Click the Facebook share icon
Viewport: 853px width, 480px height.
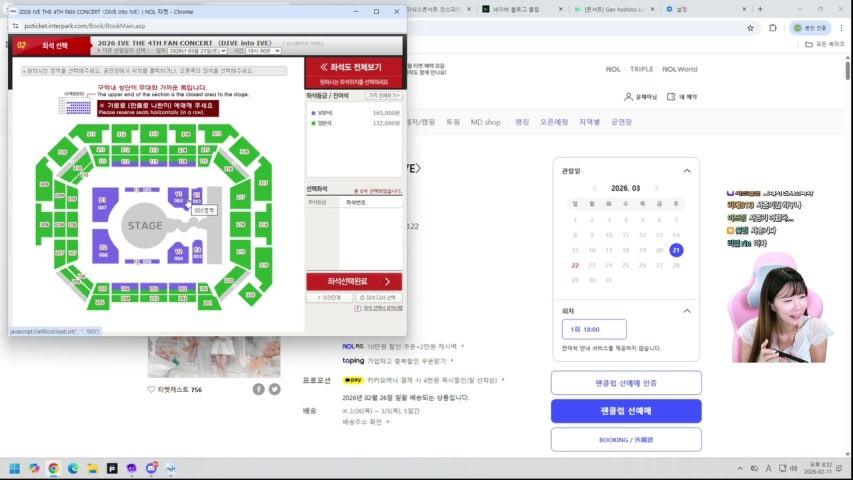258,389
